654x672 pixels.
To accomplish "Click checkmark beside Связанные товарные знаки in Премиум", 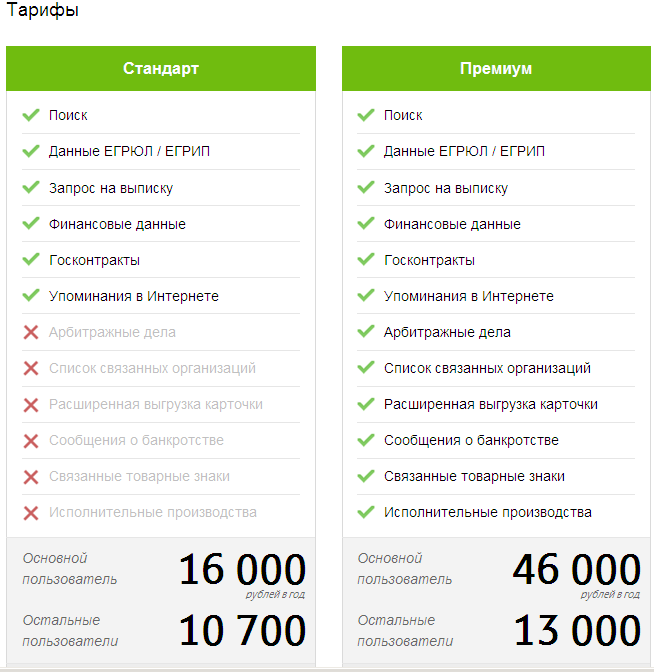I will point(366,476).
